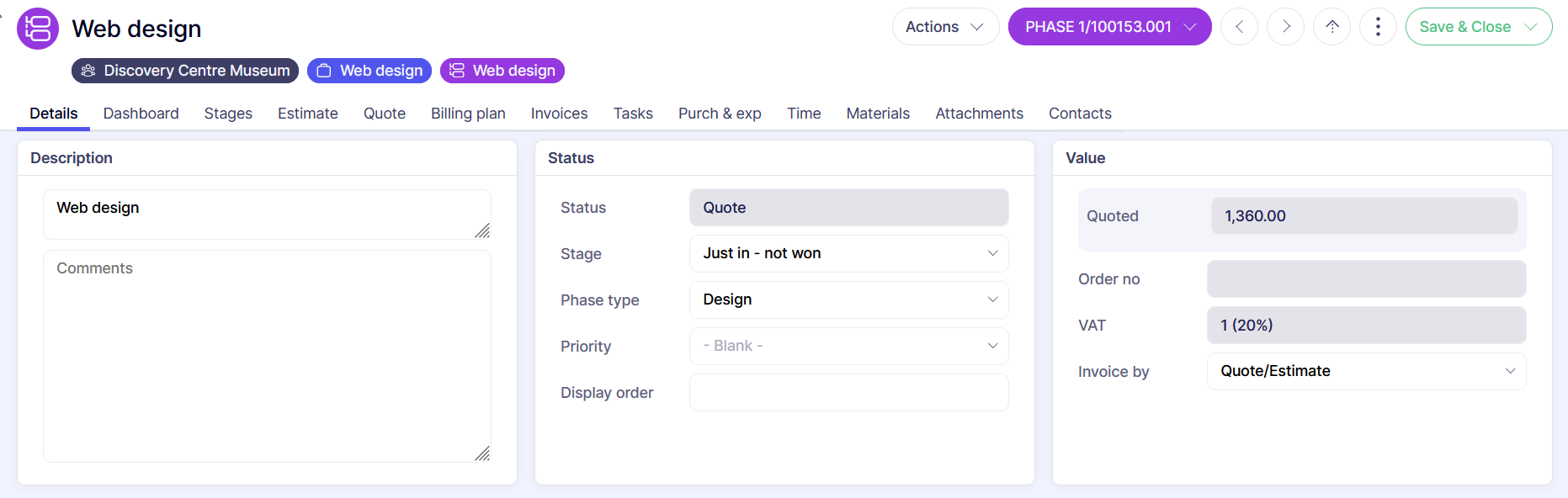Open the PHASE 1/100153.001 dropdown

1109,27
